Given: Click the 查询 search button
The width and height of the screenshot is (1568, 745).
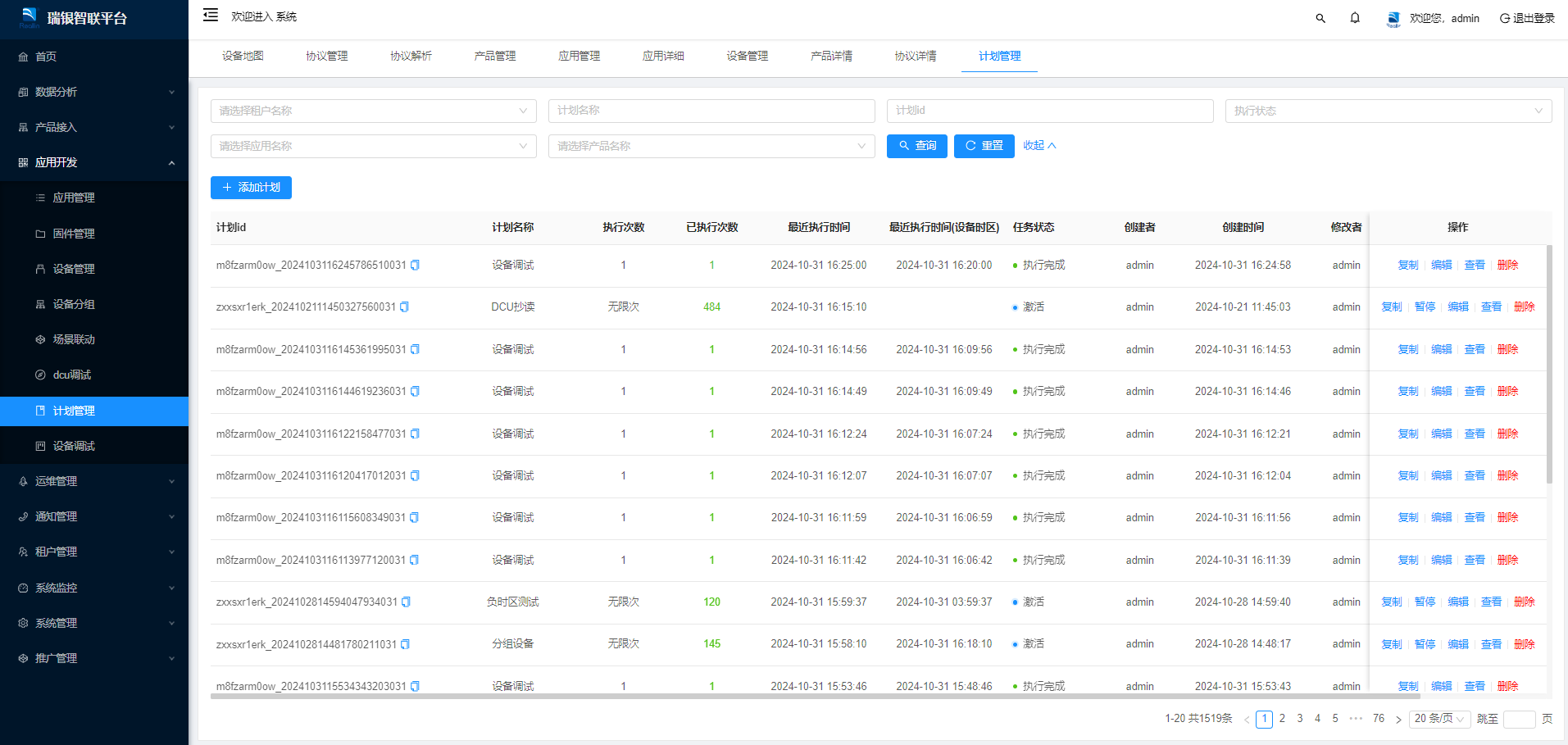Looking at the screenshot, I should point(917,146).
